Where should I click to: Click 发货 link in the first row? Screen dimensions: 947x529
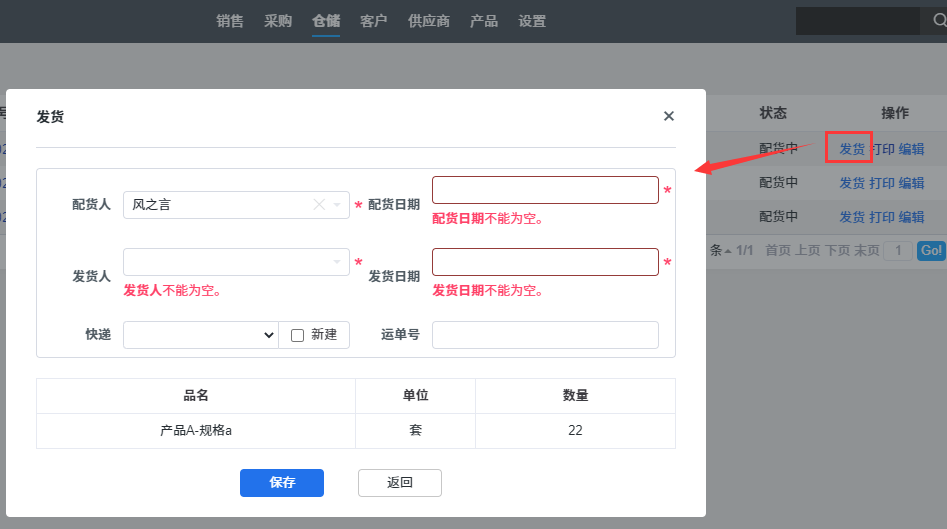(x=852, y=149)
